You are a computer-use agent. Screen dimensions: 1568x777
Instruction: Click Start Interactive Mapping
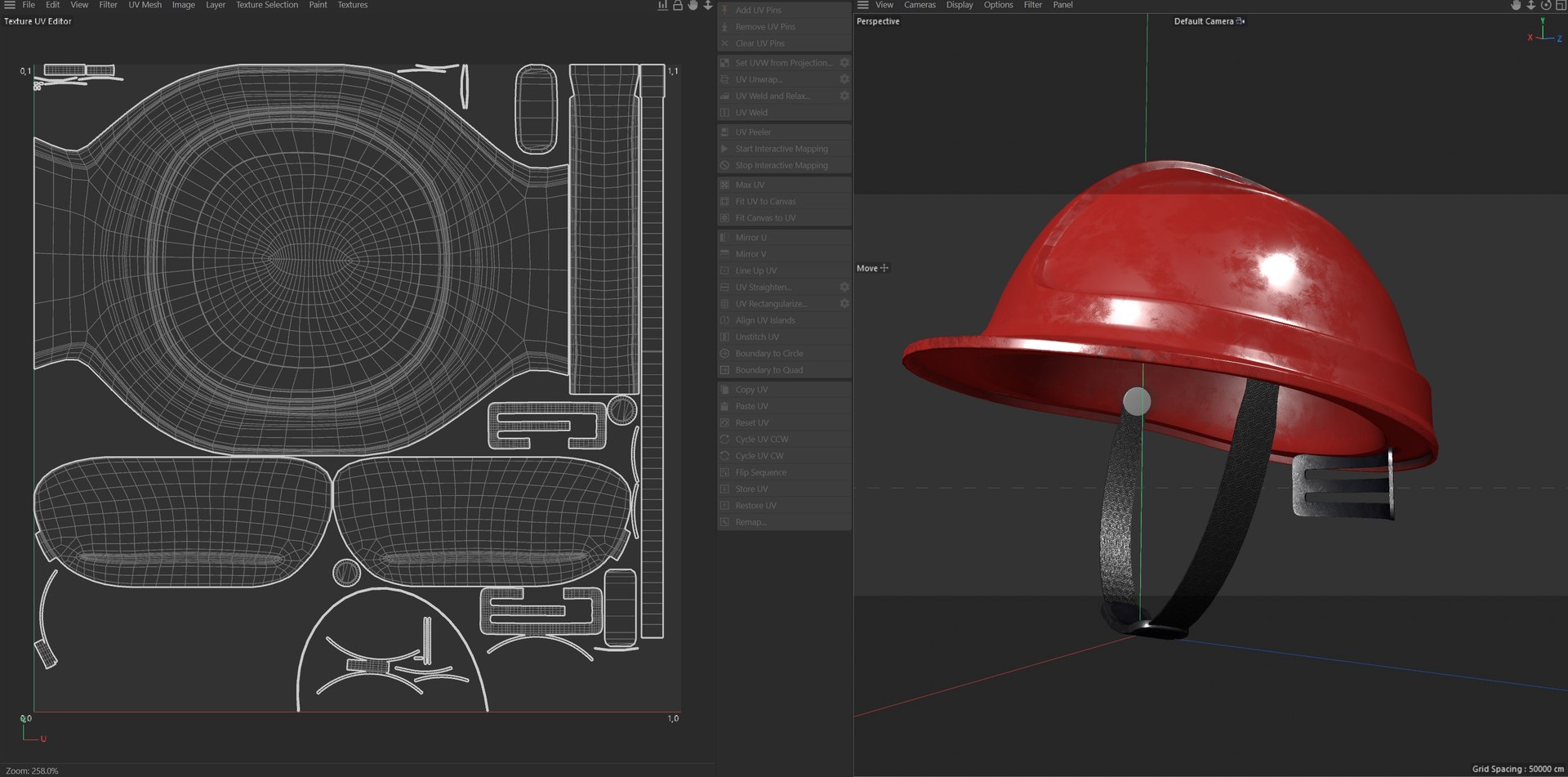pos(784,149)
